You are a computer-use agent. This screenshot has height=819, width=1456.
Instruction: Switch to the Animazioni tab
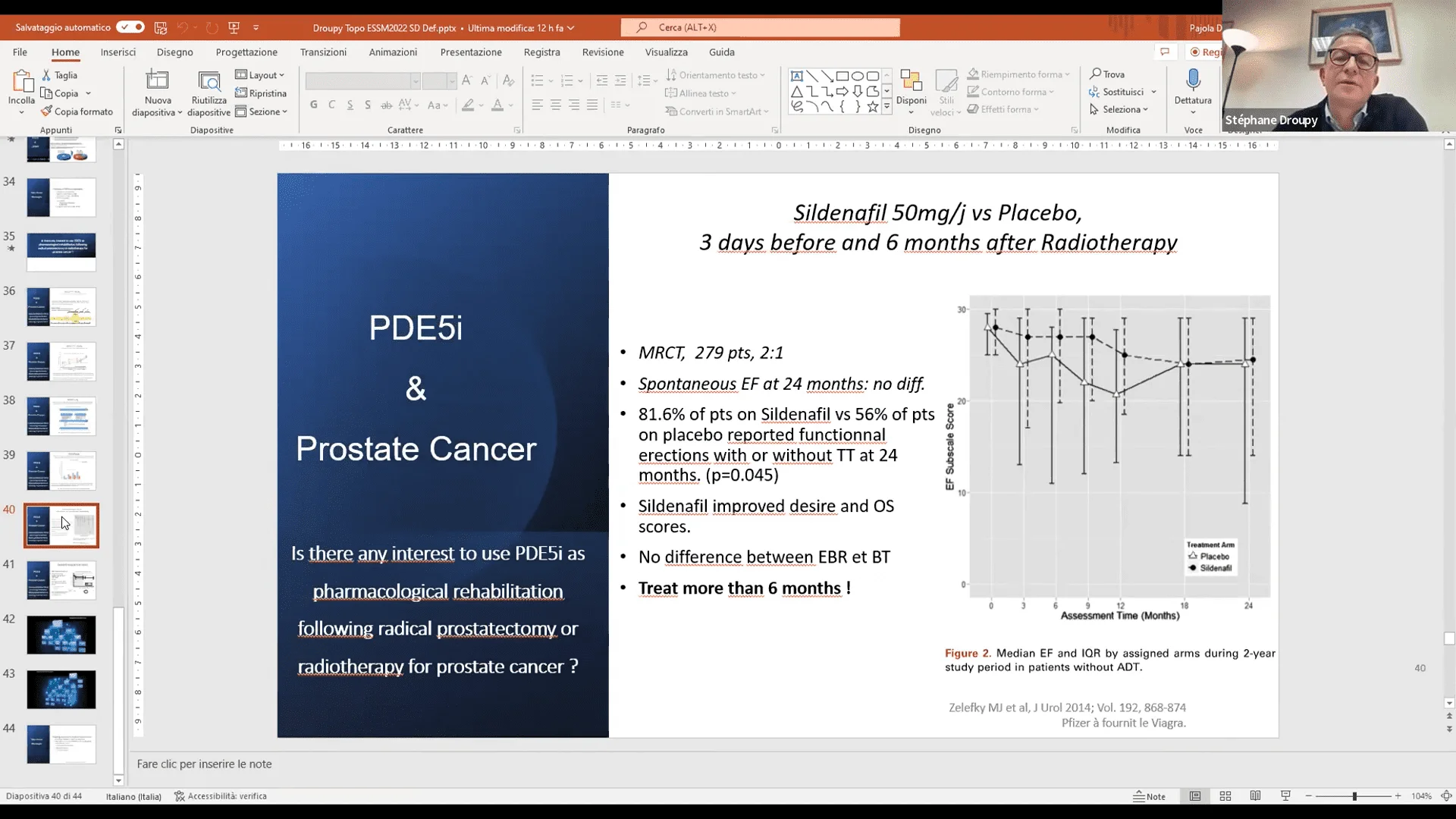tap(393, 52)
